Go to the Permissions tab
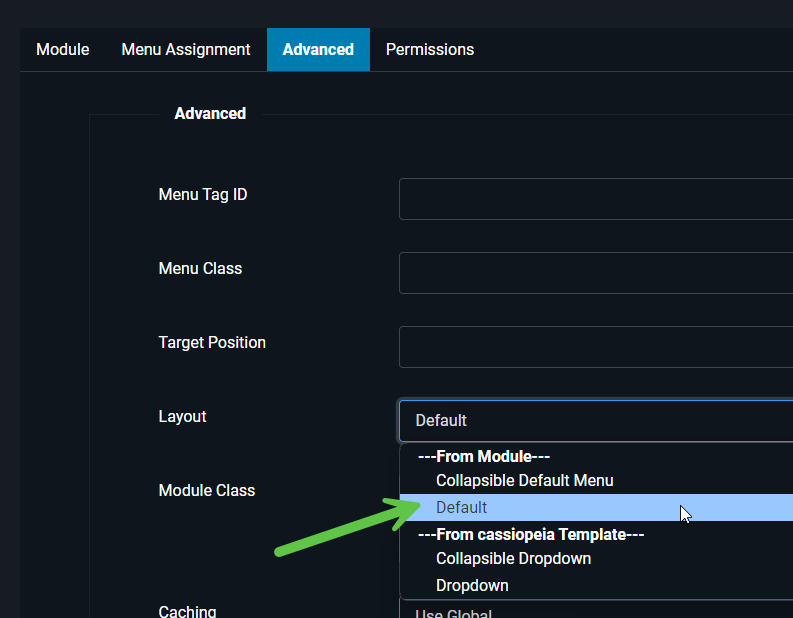793x618 pixels. pyautogui.click(x=430, y=49)
